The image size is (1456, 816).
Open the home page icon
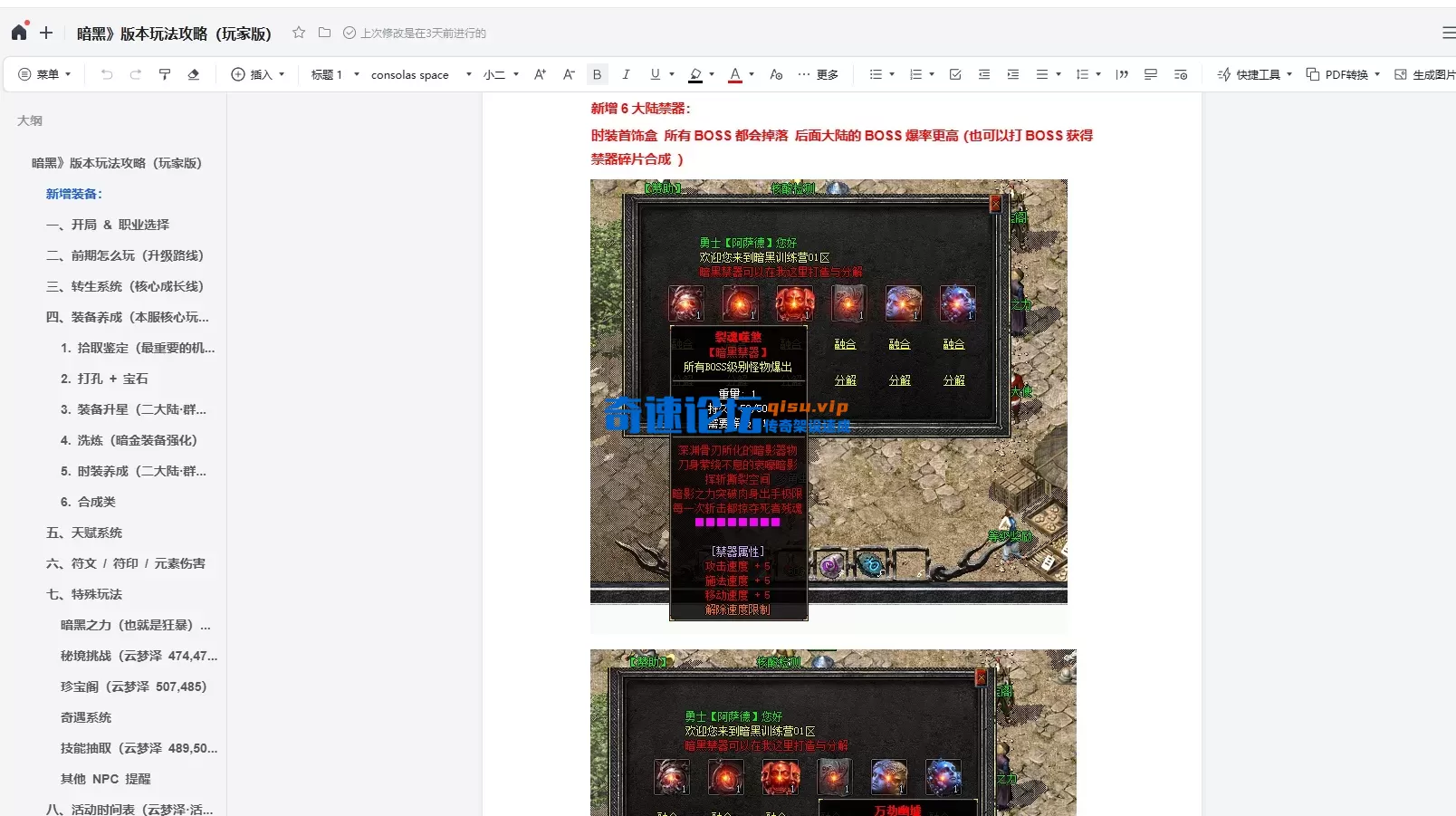point(19,33)
